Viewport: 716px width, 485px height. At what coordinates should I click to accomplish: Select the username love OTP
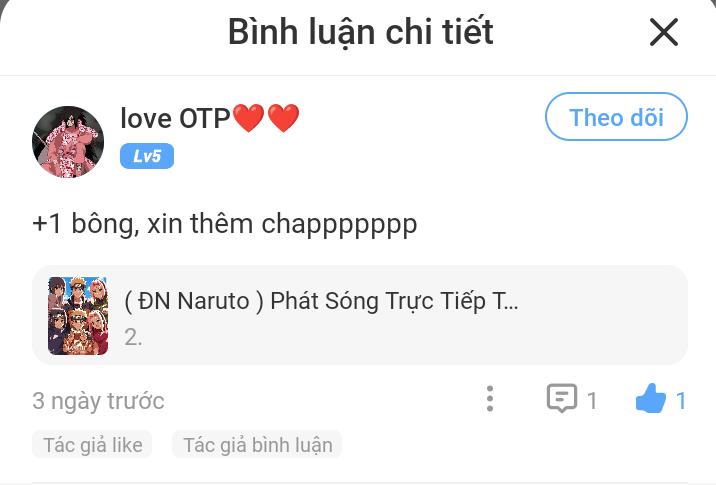[175, 118]
